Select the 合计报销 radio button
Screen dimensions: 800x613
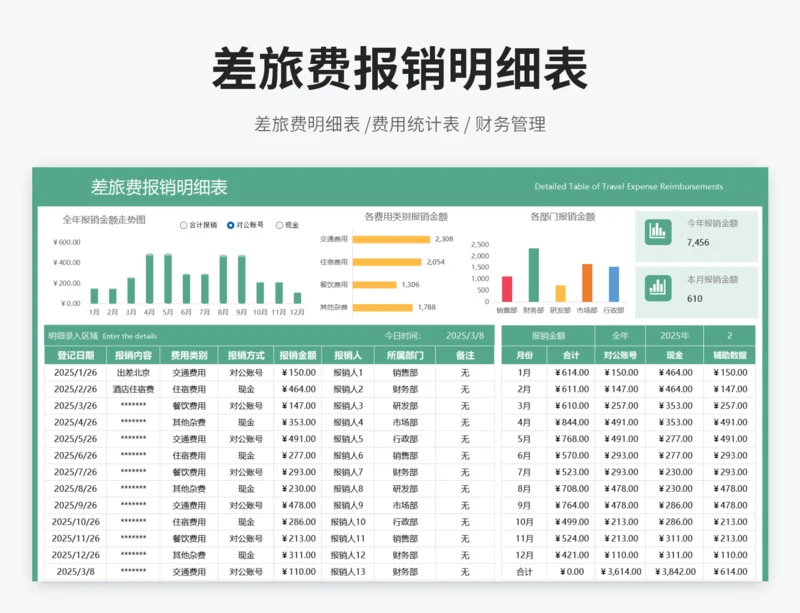[184, 225]
